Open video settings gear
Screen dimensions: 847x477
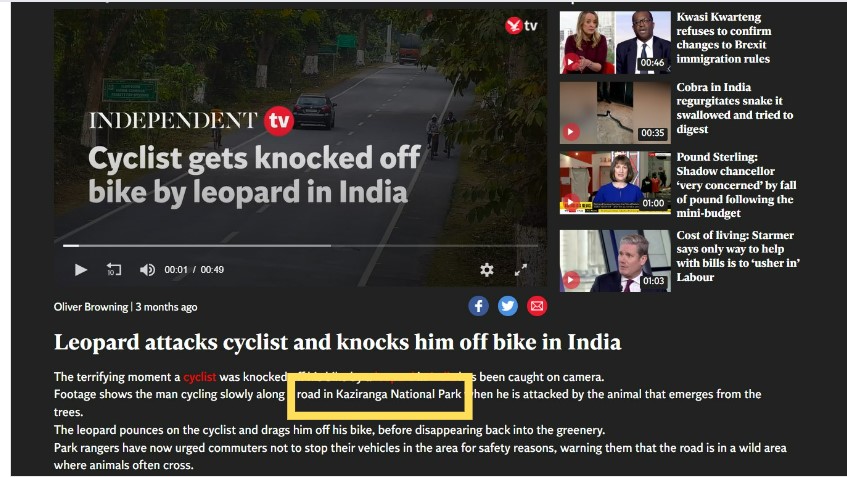[x=487, y=270]
